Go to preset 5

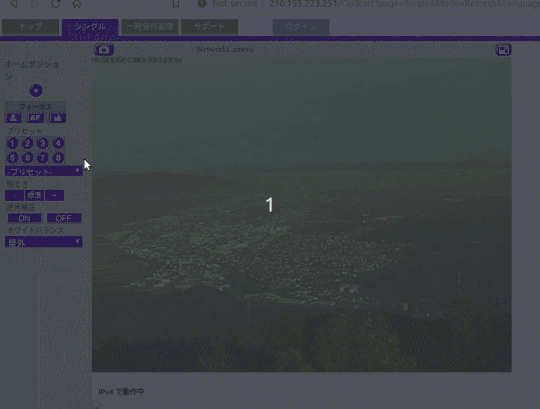[12, 158]
